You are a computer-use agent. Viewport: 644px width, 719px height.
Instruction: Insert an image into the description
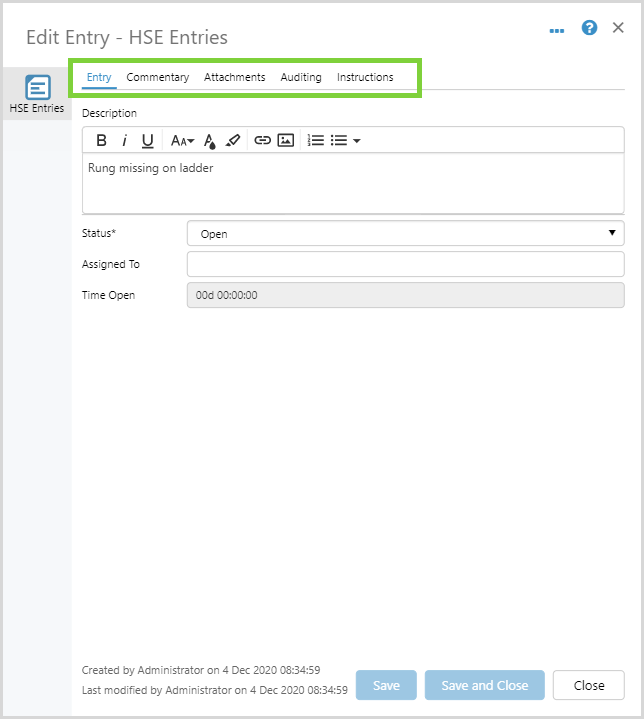coord(285,141)
